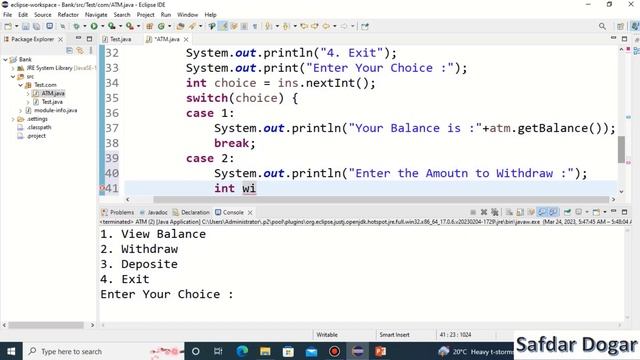Collapse the src folder node
Screen dimensions: 640x360
(x=13, y=77)
